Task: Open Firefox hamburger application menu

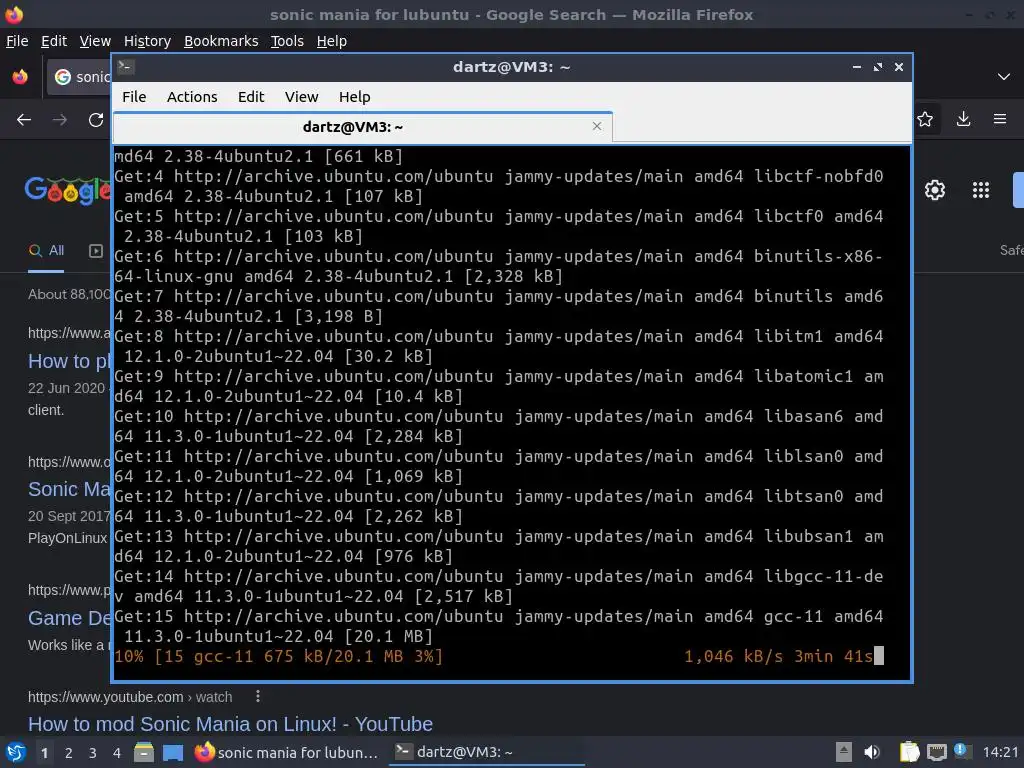Action: [1000, 119]
